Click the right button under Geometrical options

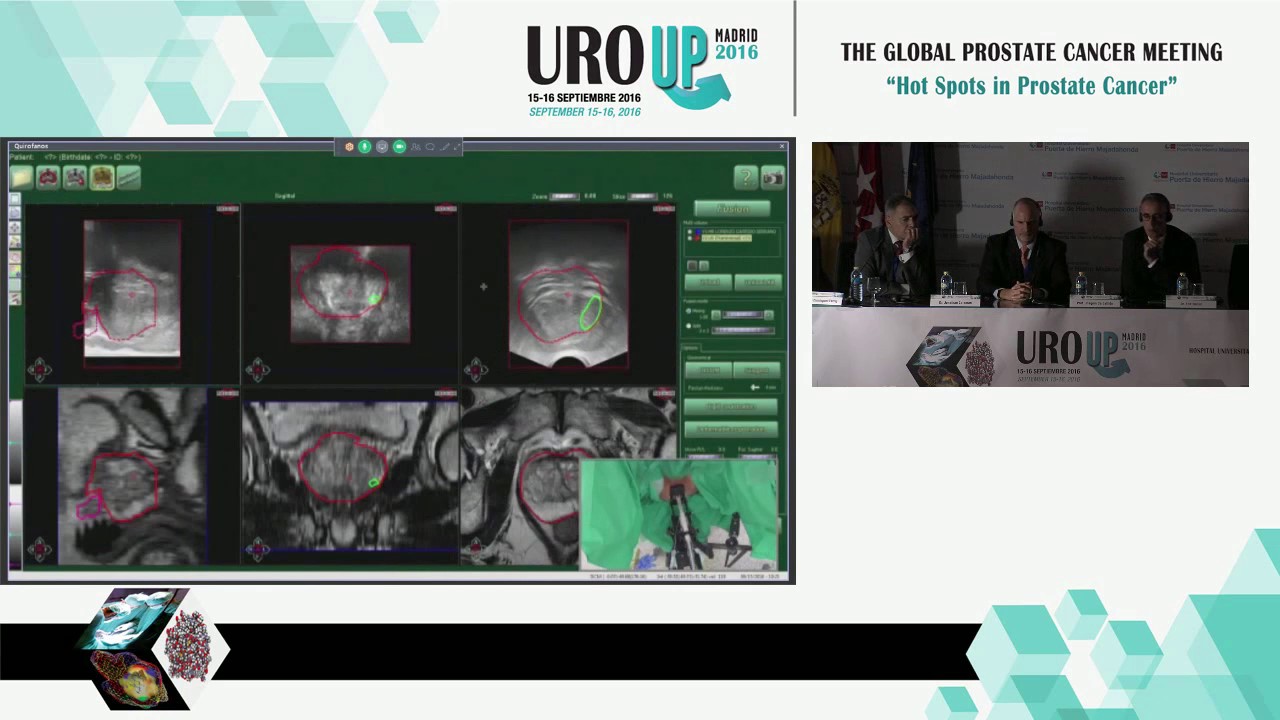[757, 370]
